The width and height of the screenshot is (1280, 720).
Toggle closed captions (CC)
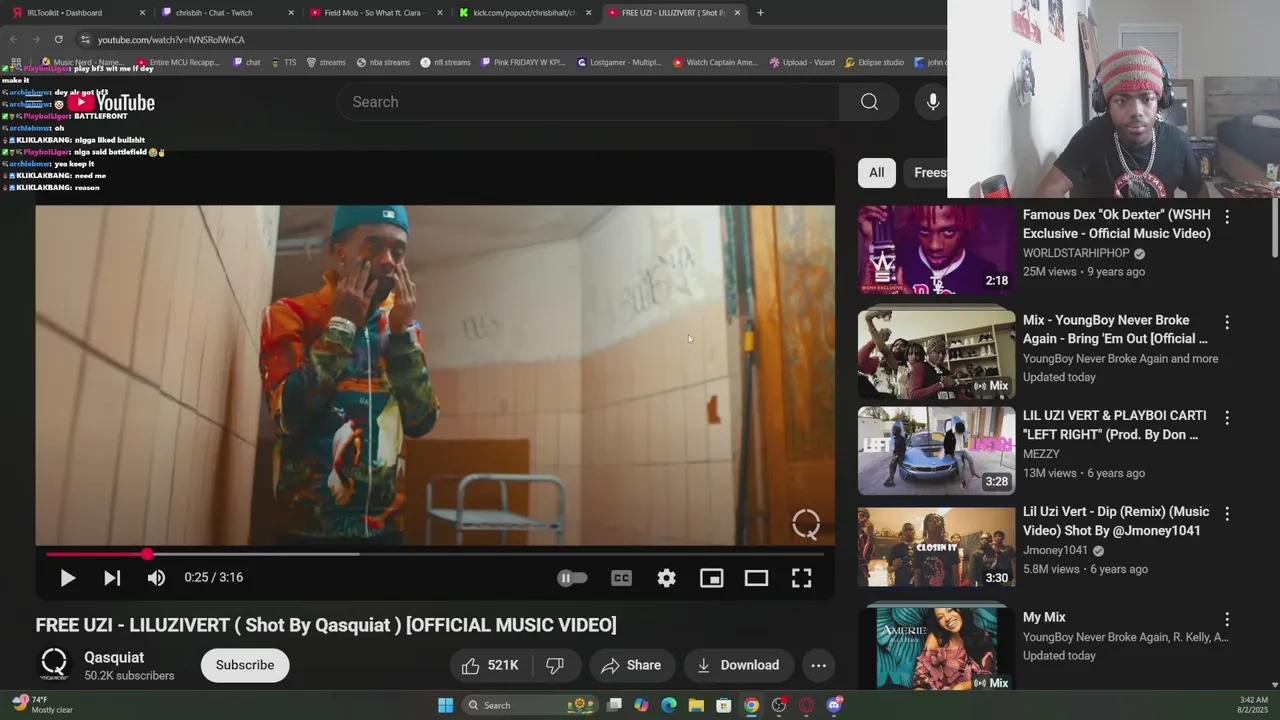[x=621, y=578]
